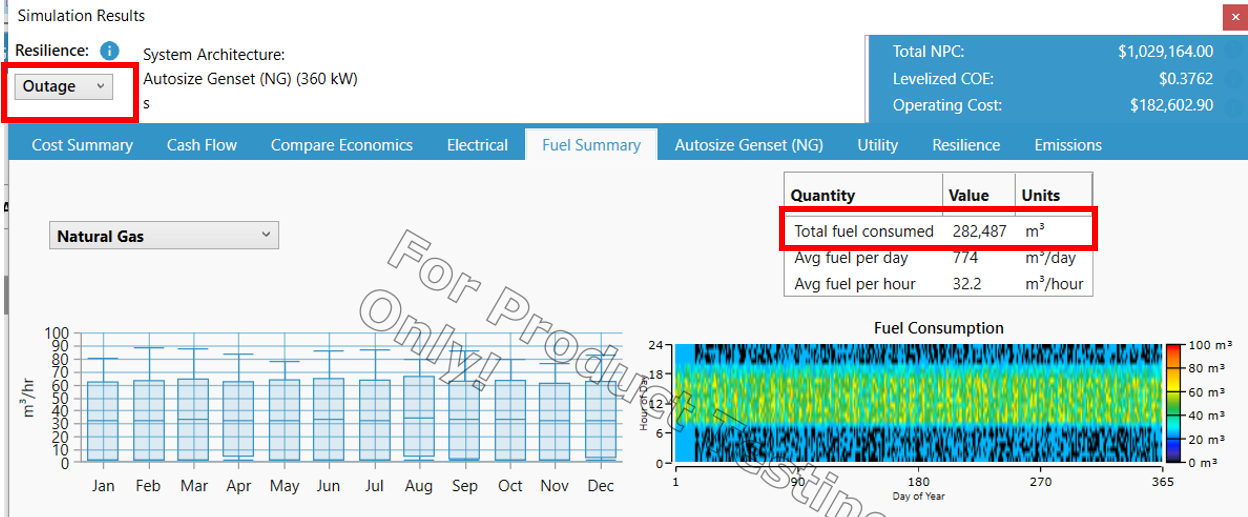Screen dimensions: 1248x517
Task: Click the Resilience info icon
Action: (x=110, y=51)
